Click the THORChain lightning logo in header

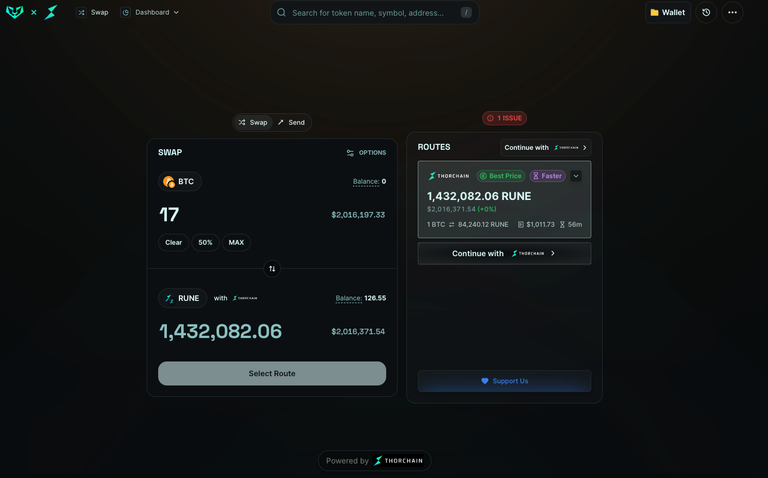tap(50, 12)
